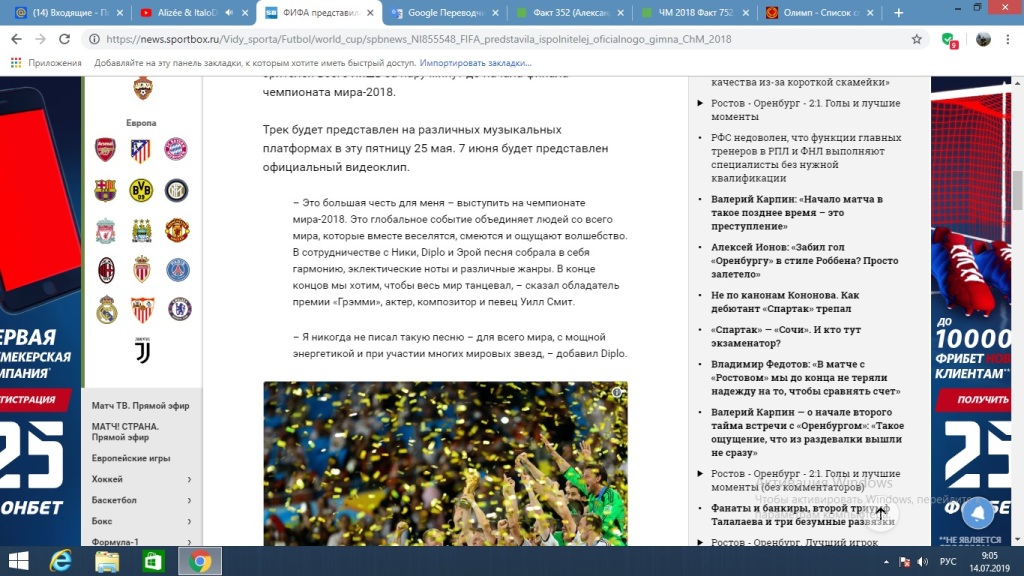Open the Liverpool club crest

tap(105, 231)
